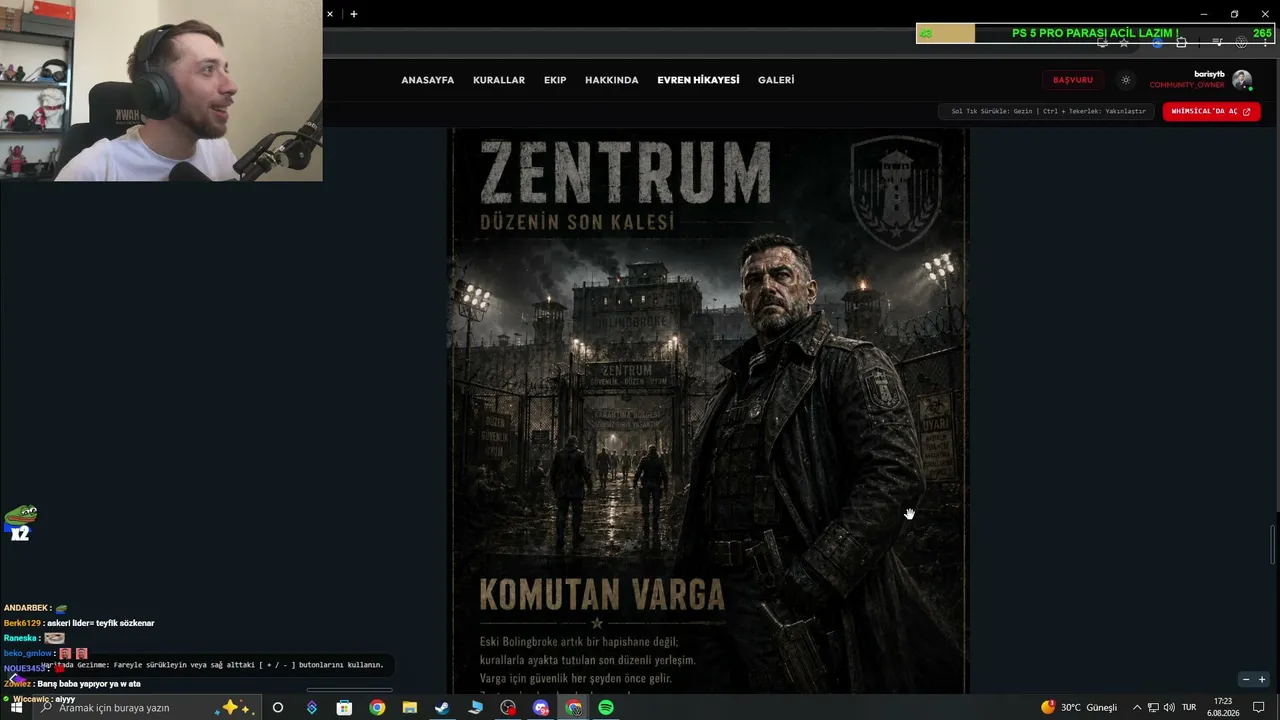Viewport: 1280px width, 720px height.
Task: Click the webcam overlay of the streamer
Action: point(161,90)
